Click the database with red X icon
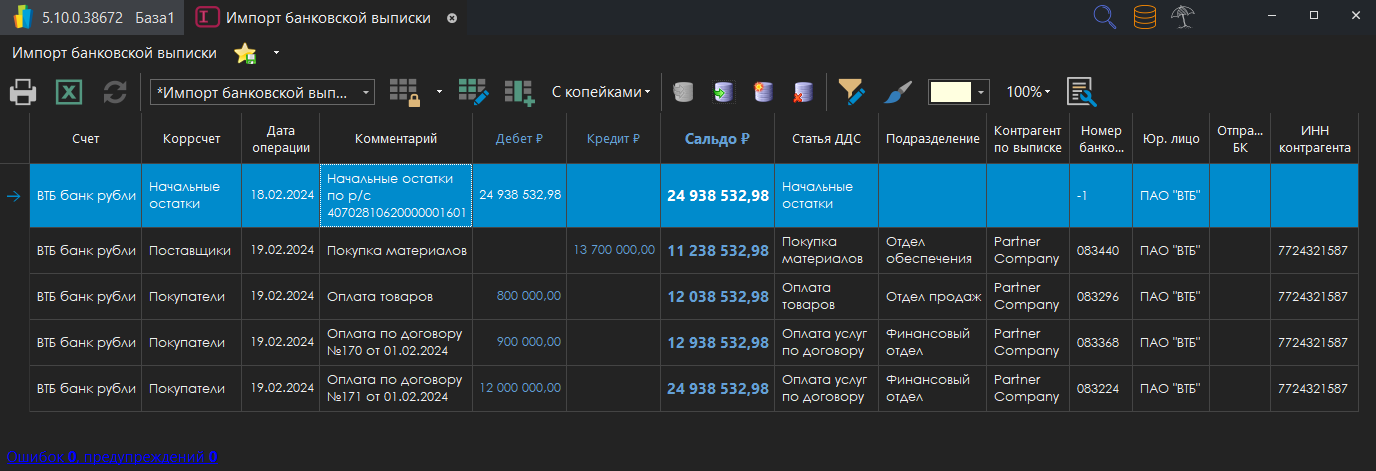This screenshot has width=1376, height=471. pyautogui.click(x=802, y=93)
